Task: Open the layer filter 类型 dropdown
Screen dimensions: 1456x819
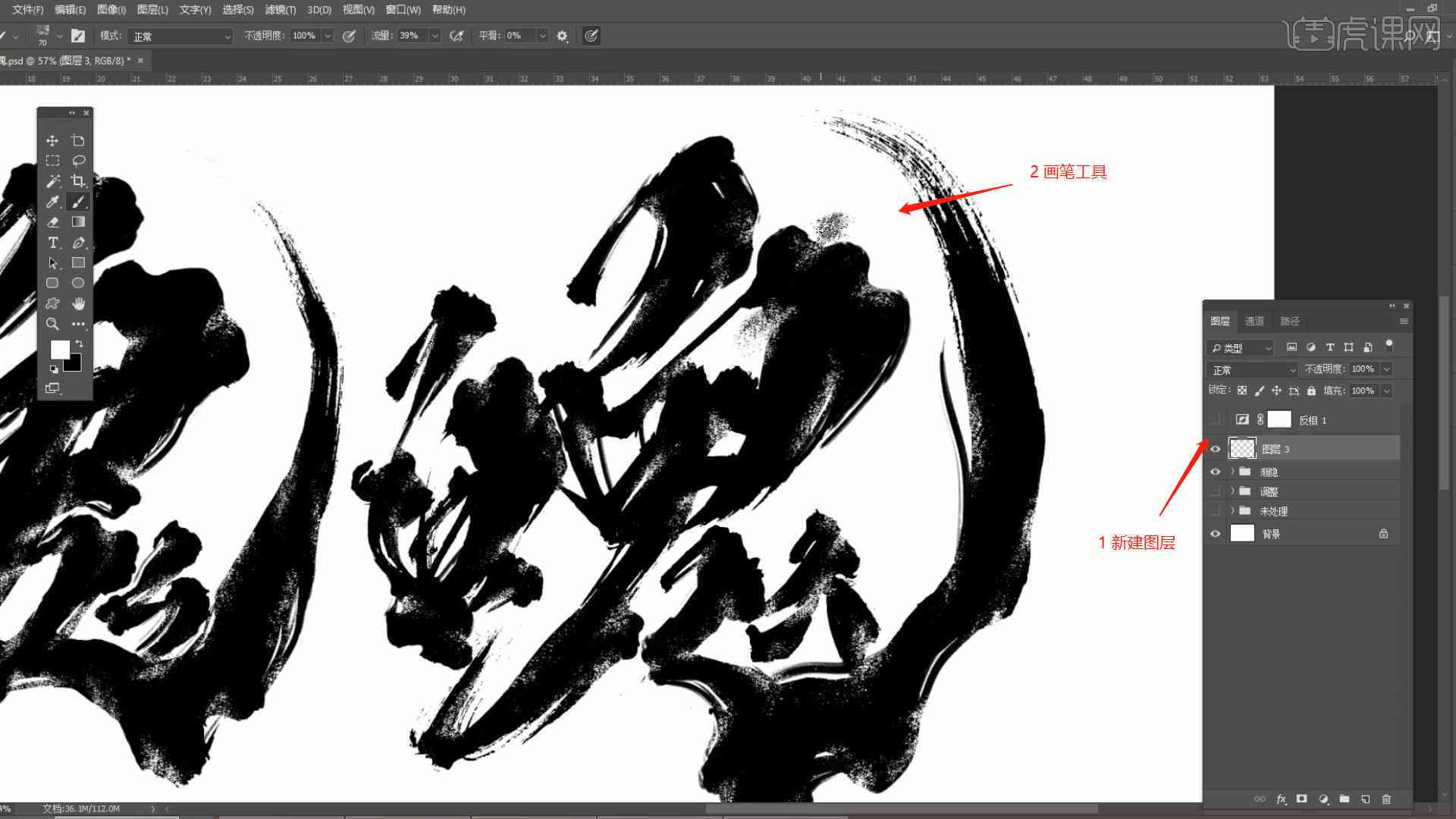Action: pos(1241,348)
